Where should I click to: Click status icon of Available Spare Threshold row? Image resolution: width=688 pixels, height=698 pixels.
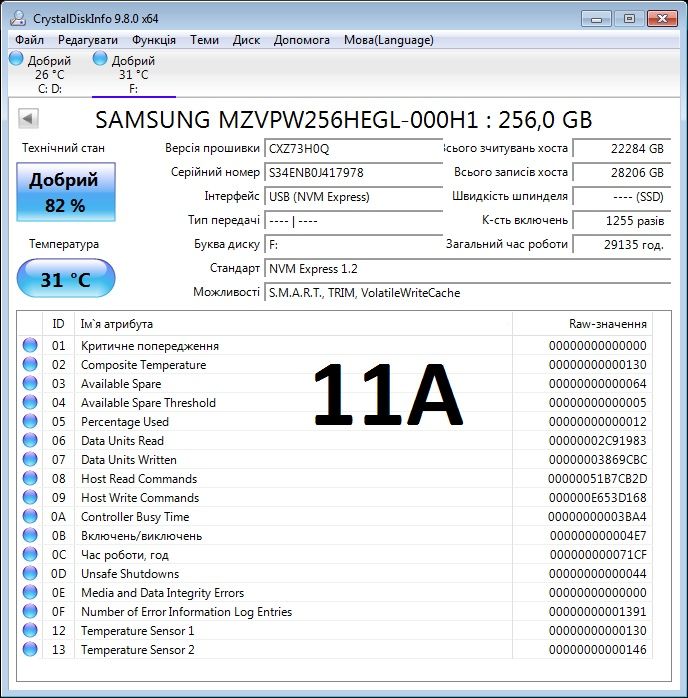click(x=30, y=402)
